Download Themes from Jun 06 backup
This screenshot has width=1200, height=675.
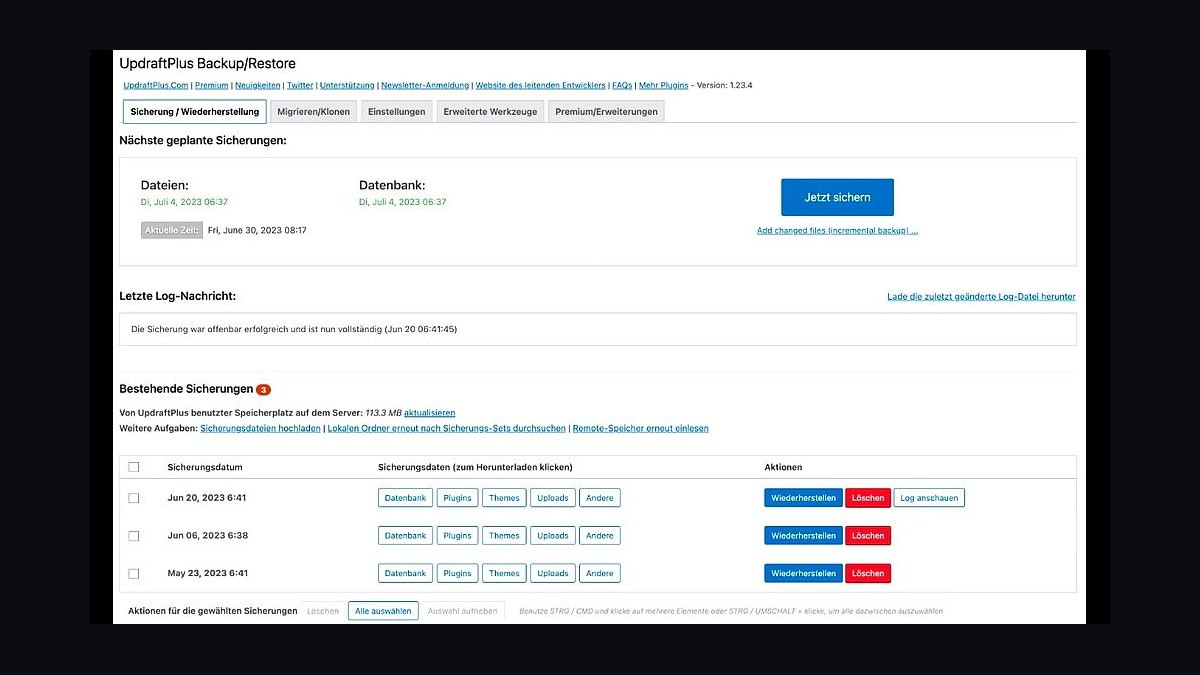pos(504,535)
